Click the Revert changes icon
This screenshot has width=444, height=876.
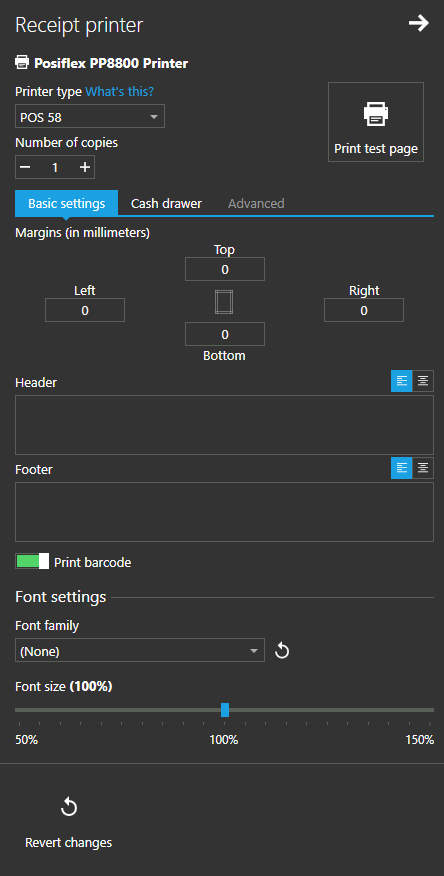pos(69,807)
